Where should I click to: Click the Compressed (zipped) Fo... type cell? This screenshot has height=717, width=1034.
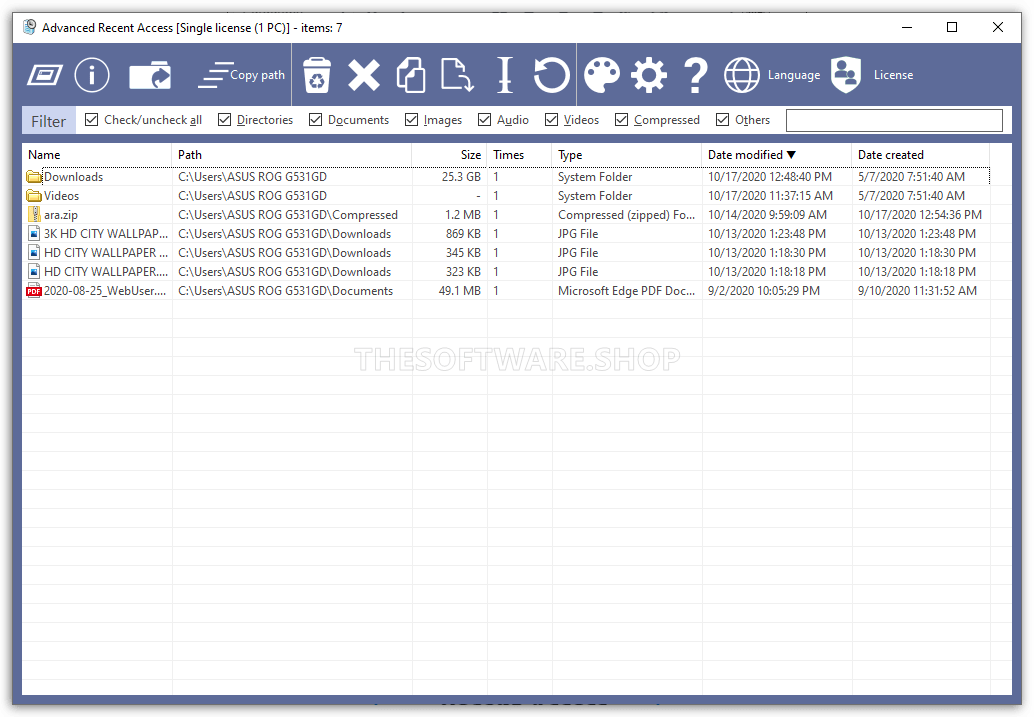[x=626, y=215]
